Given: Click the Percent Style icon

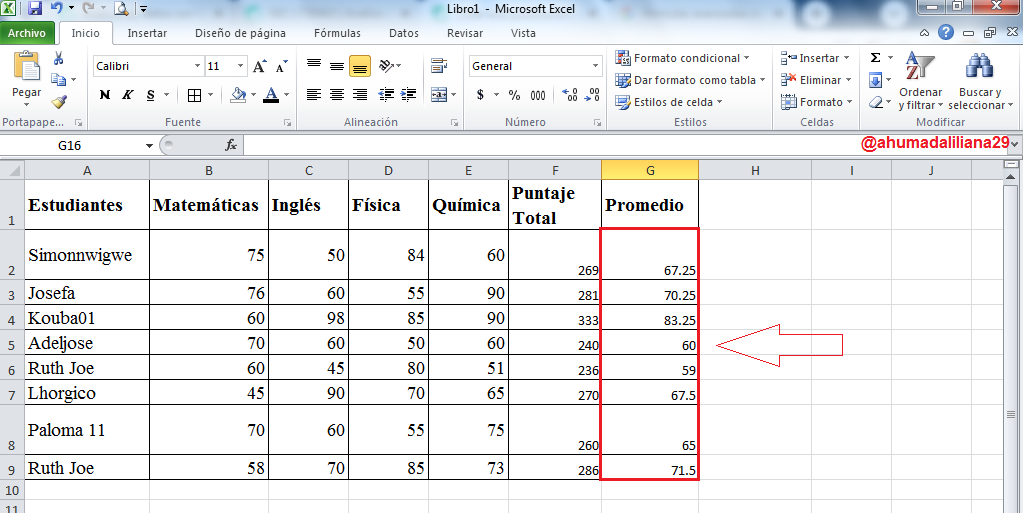Looking at the screenshot, I should pyautogui.click(x=515, y=95).
